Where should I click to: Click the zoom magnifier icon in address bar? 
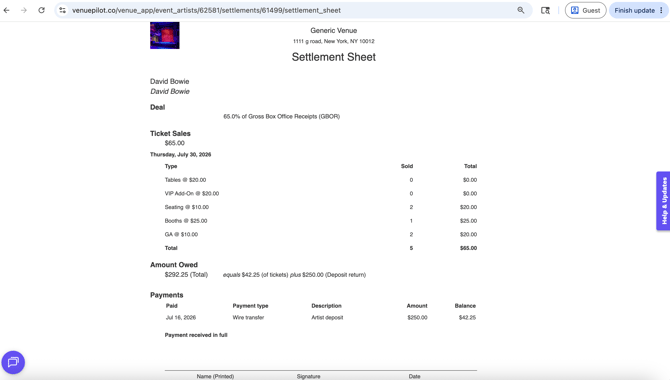click(520, 10)
